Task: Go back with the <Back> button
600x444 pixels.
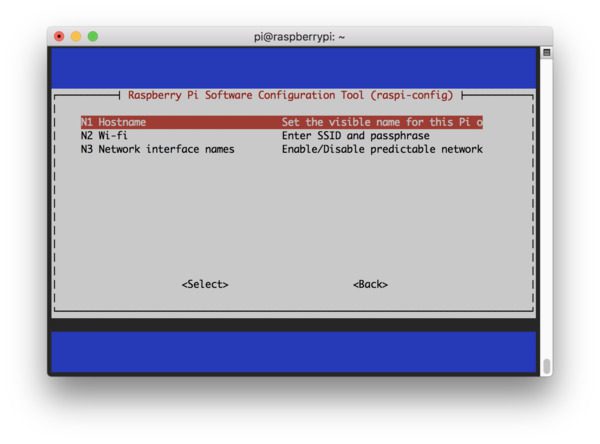Action: pos(370,284)
